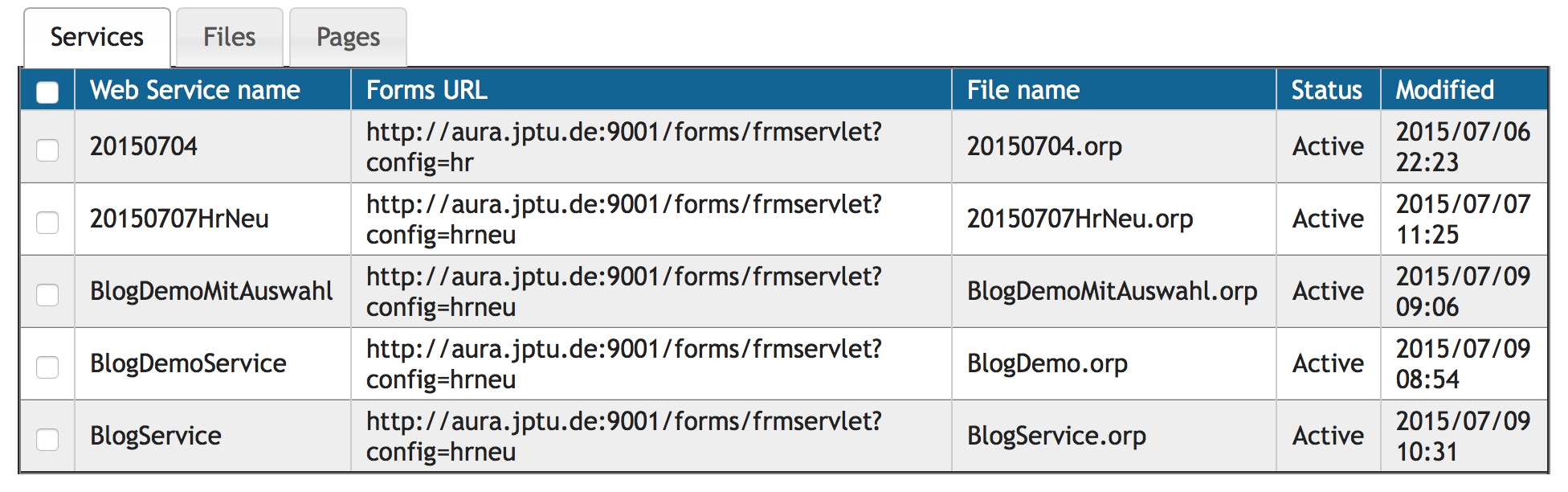Sort by Web Service name column
Image resolution: width=1568 pixels, height=492 pixels.
[x=195, y=90]
